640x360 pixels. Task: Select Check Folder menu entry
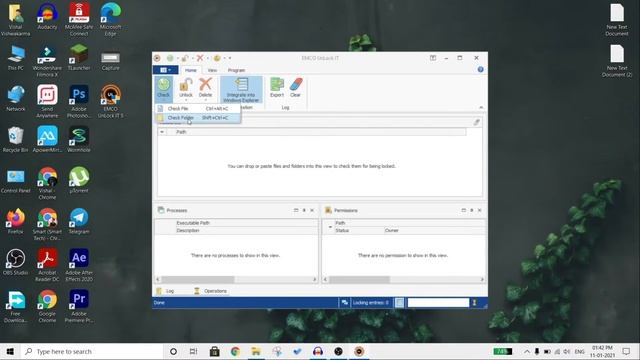pos(198,118)
